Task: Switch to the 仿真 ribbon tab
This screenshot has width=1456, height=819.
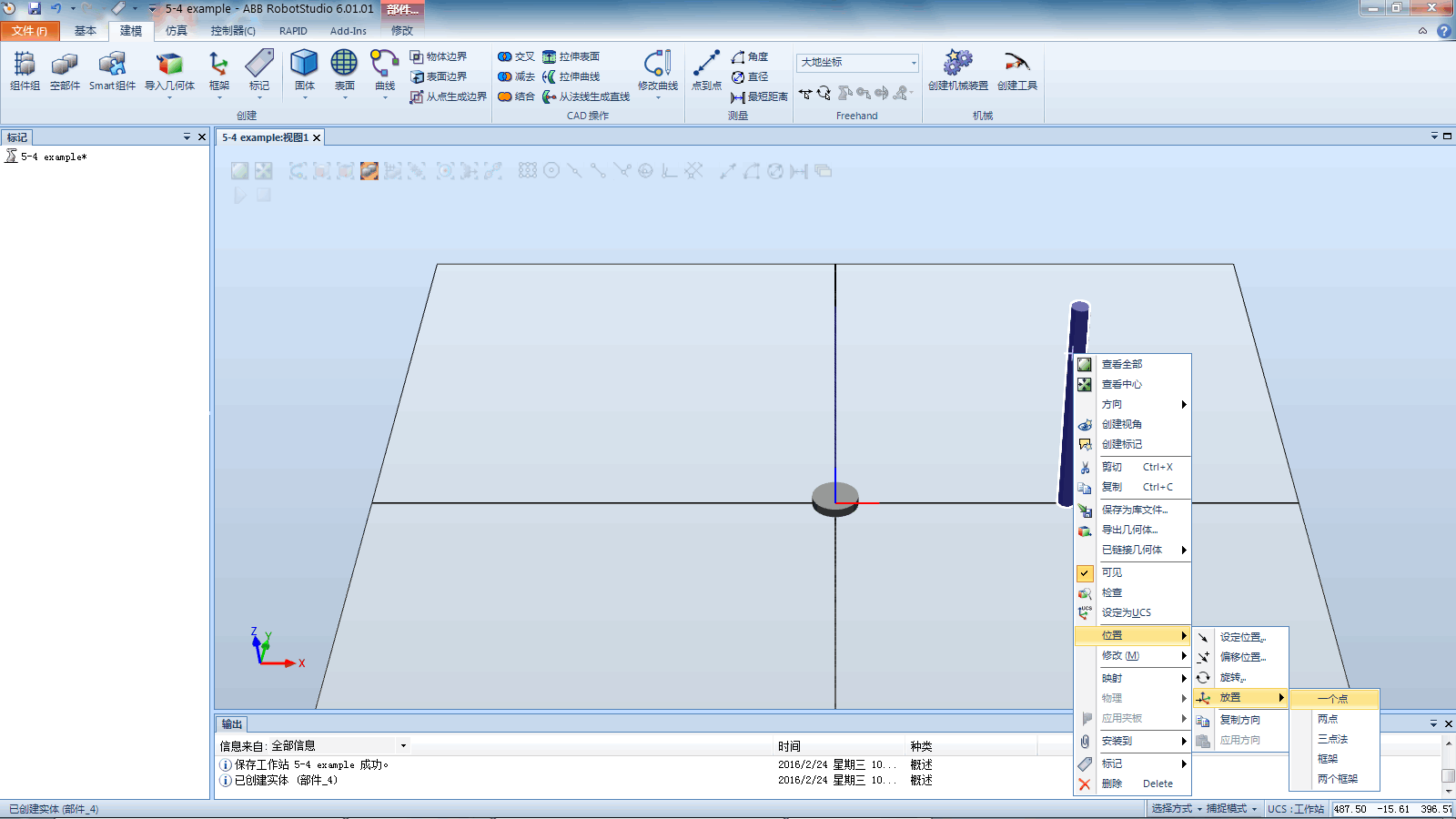Action: [177, 31]
